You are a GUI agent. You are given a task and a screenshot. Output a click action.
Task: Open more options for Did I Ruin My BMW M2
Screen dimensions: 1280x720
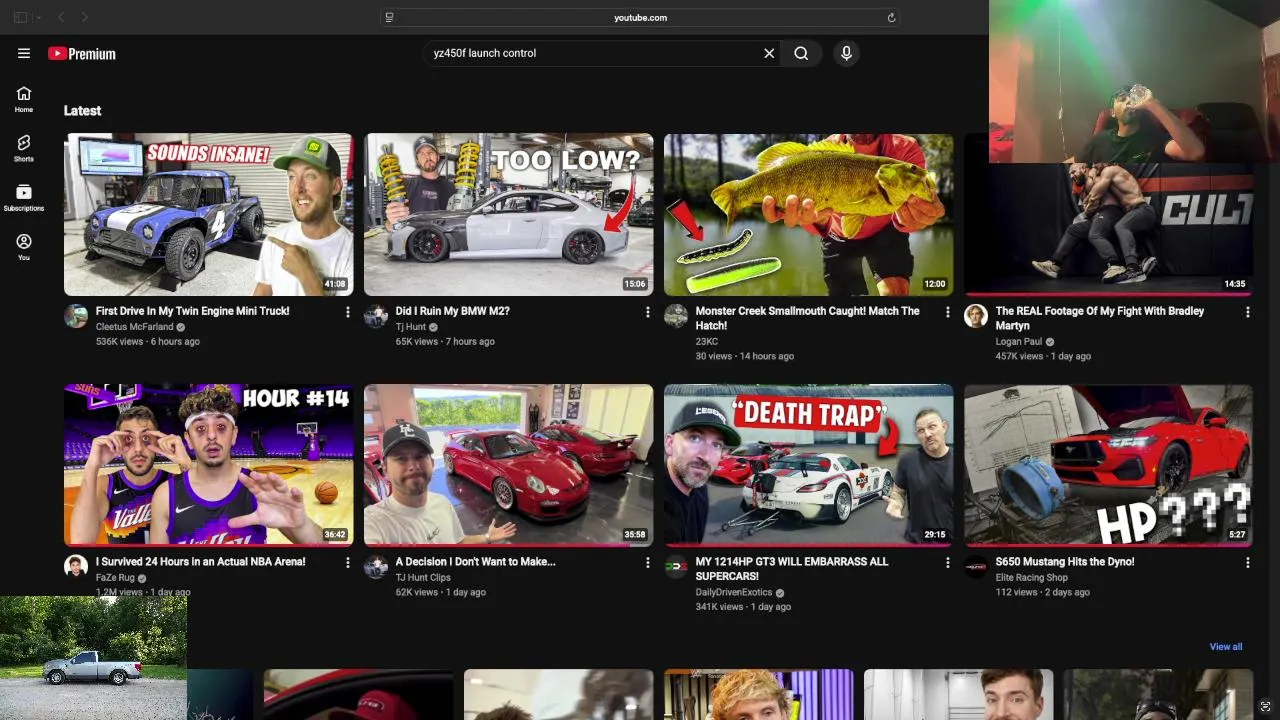coord(648,312)
